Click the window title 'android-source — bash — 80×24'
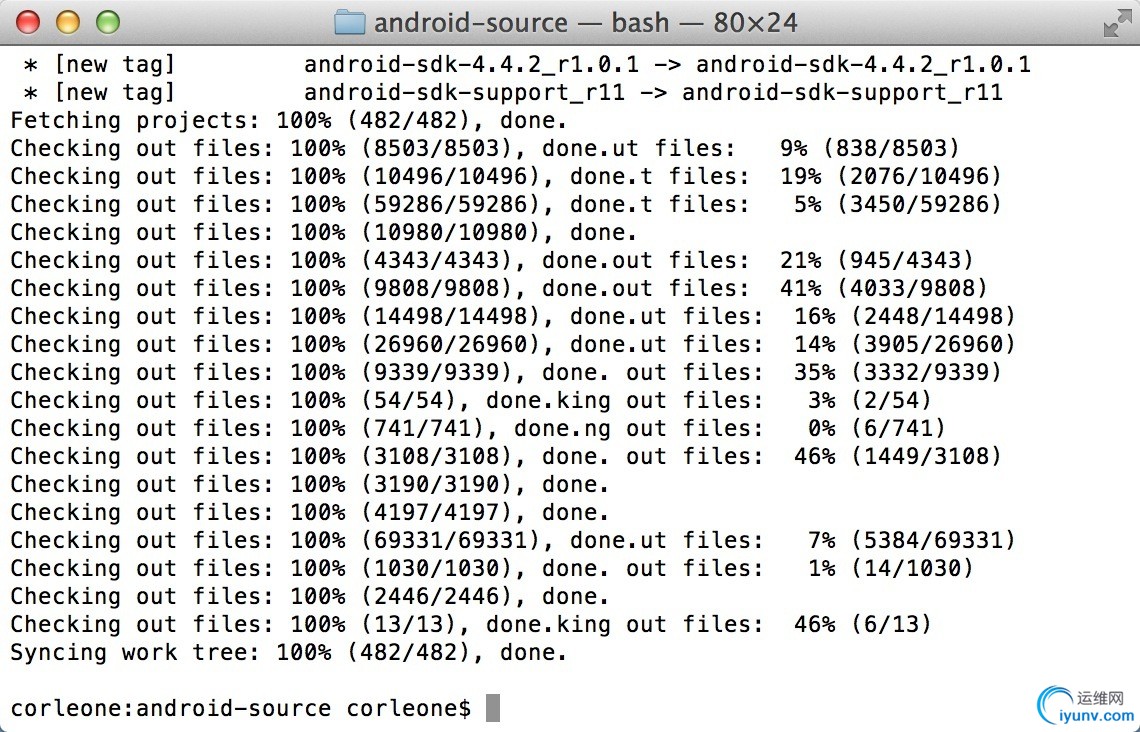 pyautogui.click(x=585, y=22)
